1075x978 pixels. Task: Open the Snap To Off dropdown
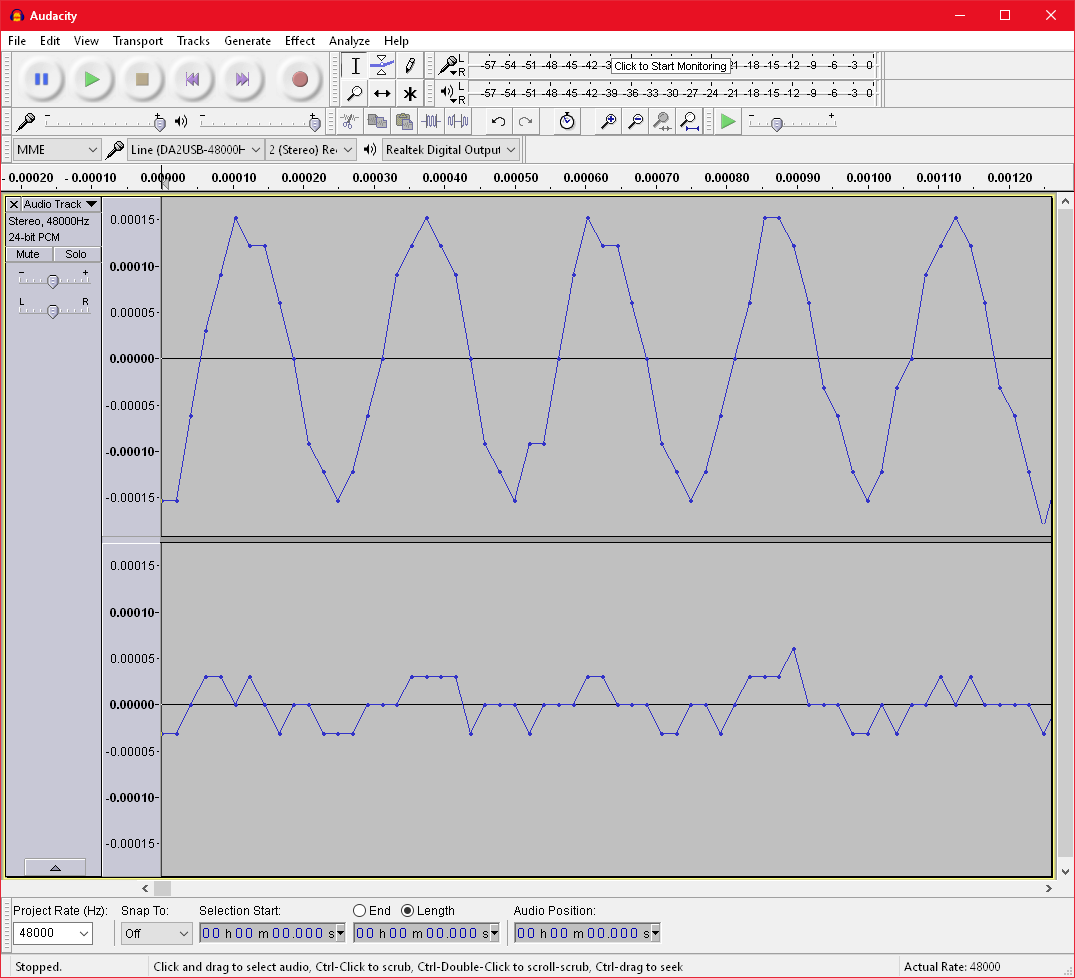(156, 933)
